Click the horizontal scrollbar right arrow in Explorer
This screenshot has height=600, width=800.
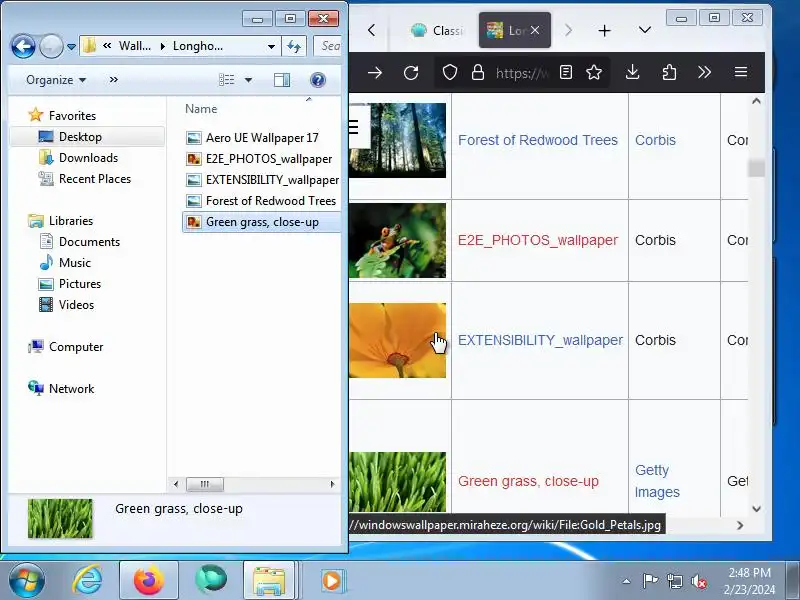[332, 484]
